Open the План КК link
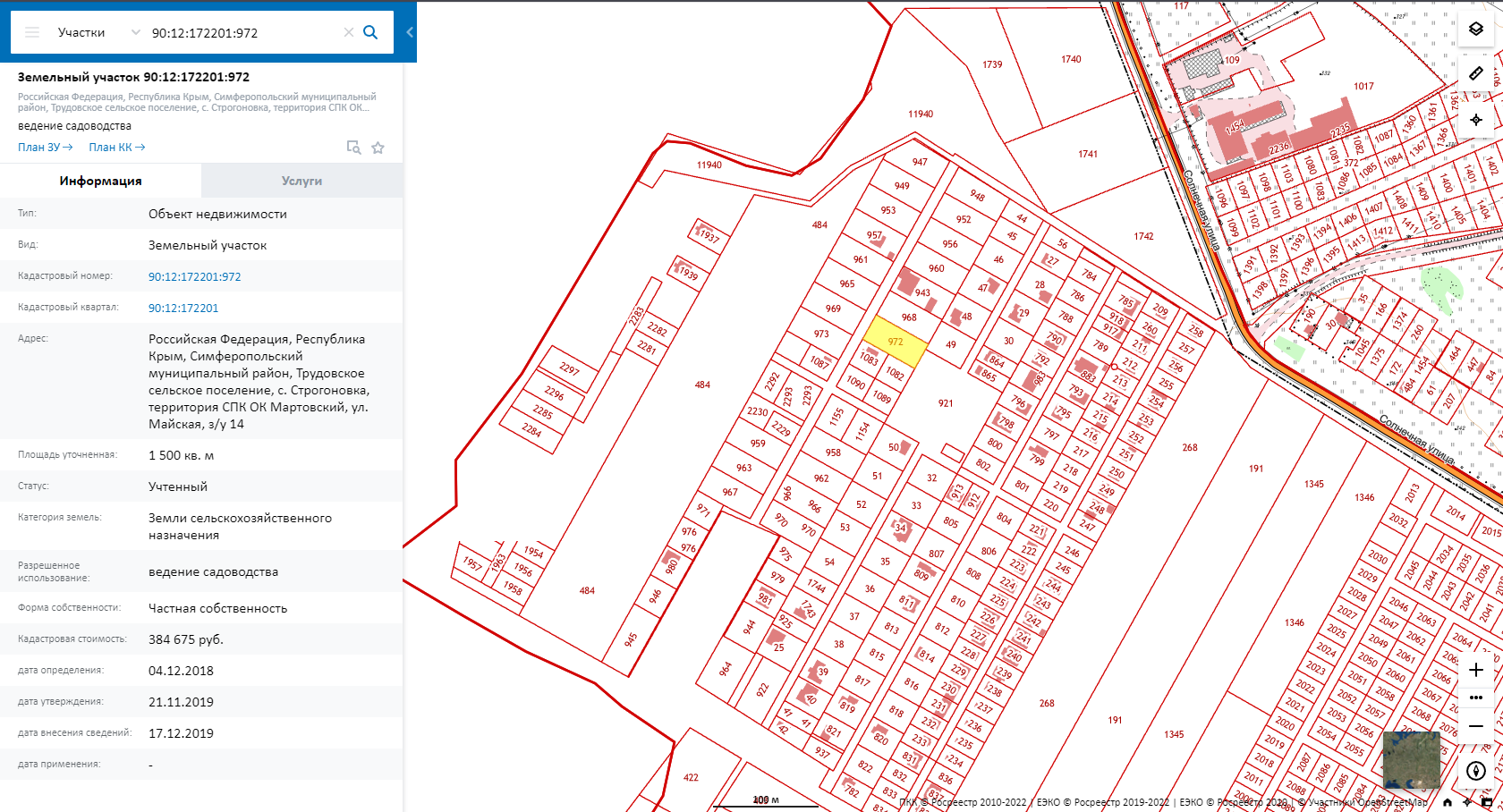This screenshot has height=812, width=1503. (116, 148)
